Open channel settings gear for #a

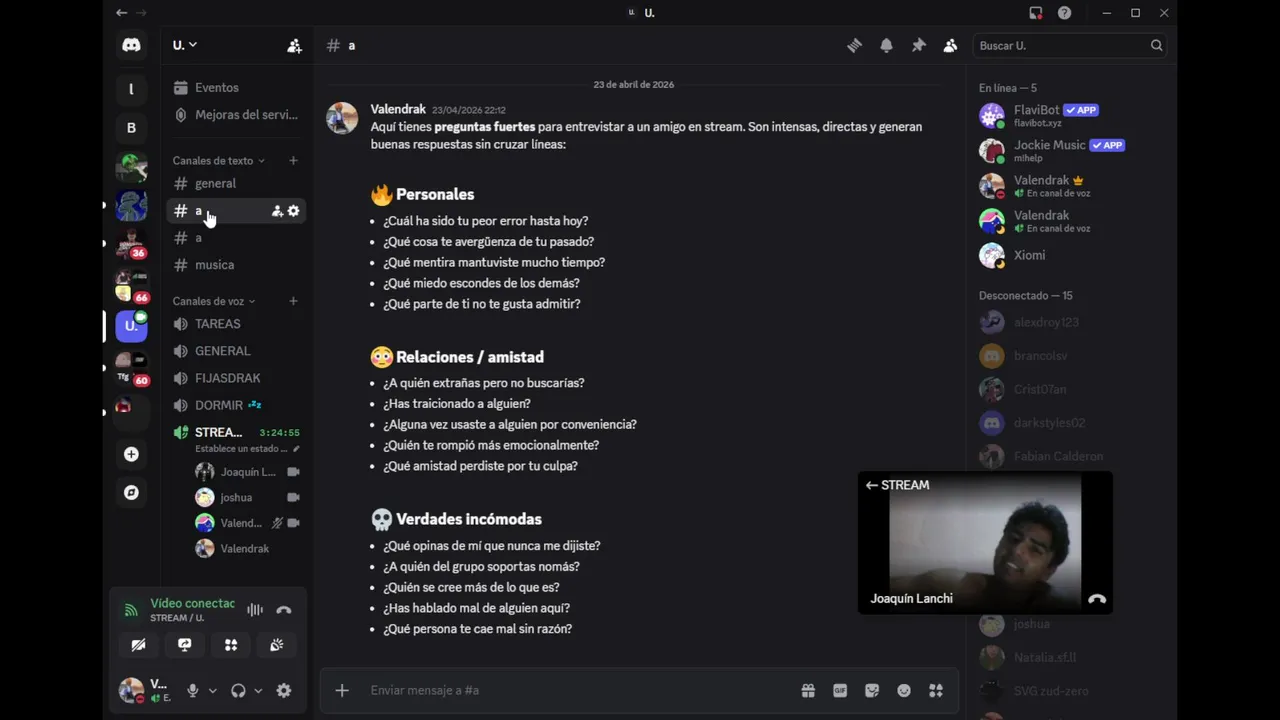point(293,211)
